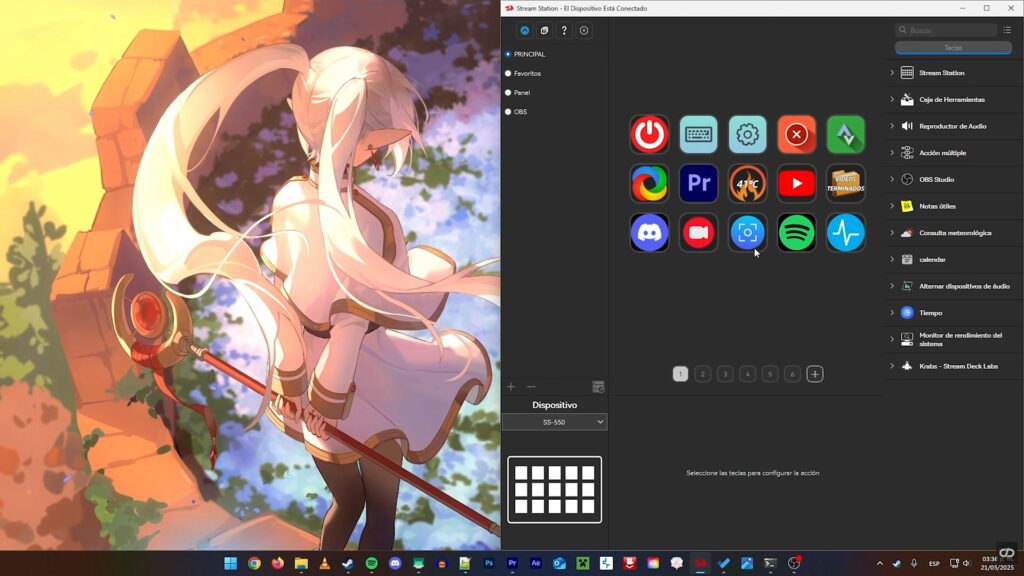This screenshot has width=1024, height=576.
Task: Click the blue home icon in toolbar
Action: tap(524, 30)
